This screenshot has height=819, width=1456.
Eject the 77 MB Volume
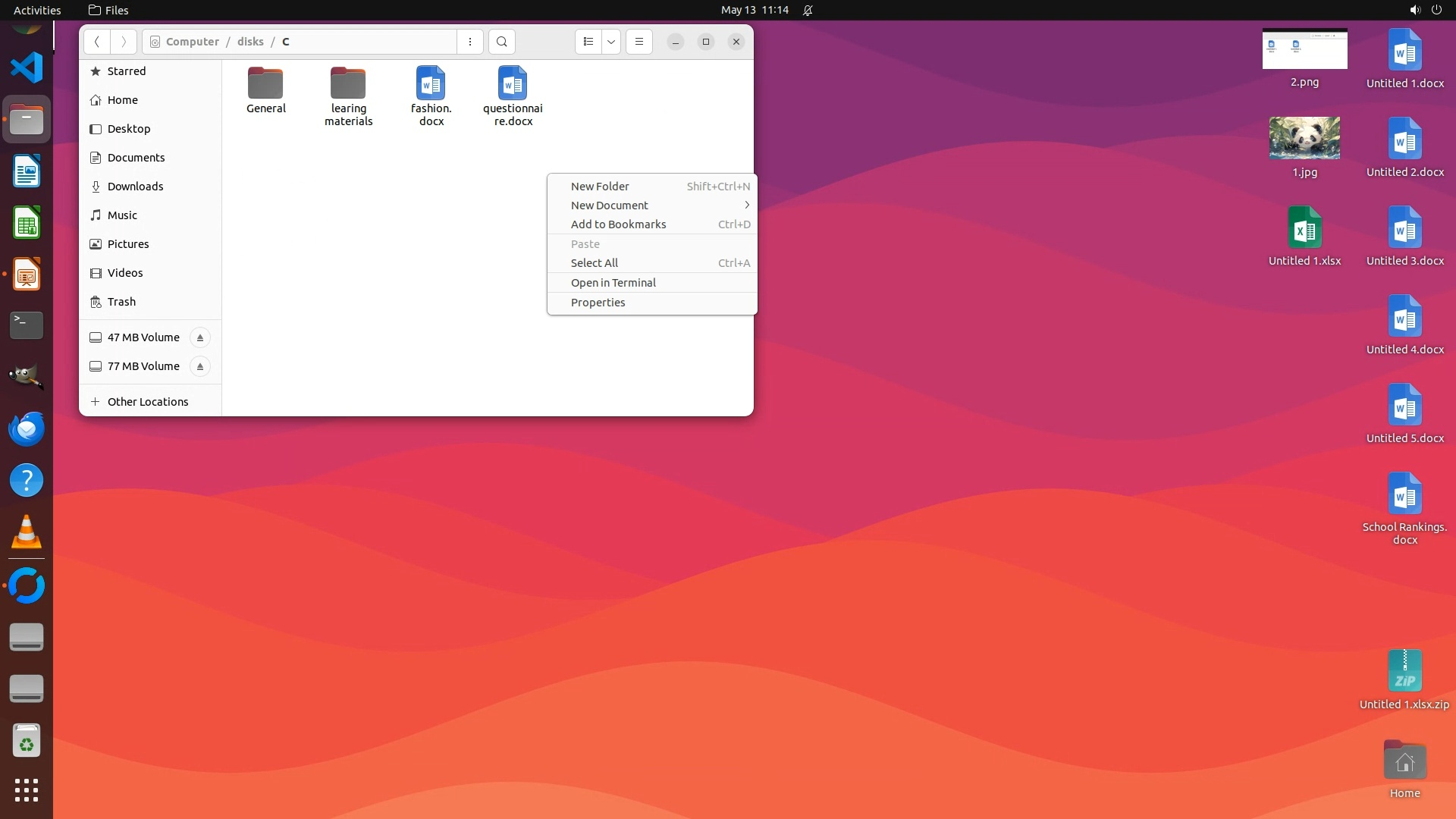(200, 366)
